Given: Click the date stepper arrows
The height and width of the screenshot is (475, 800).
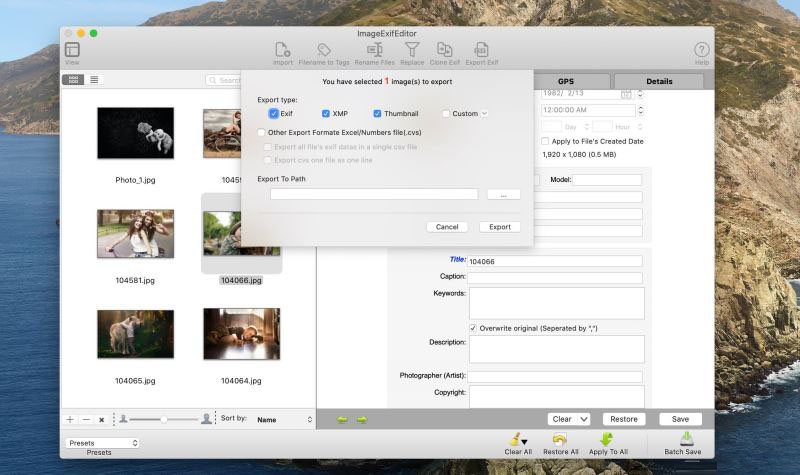Looking at the screenshot, I should tap(640, 94).
